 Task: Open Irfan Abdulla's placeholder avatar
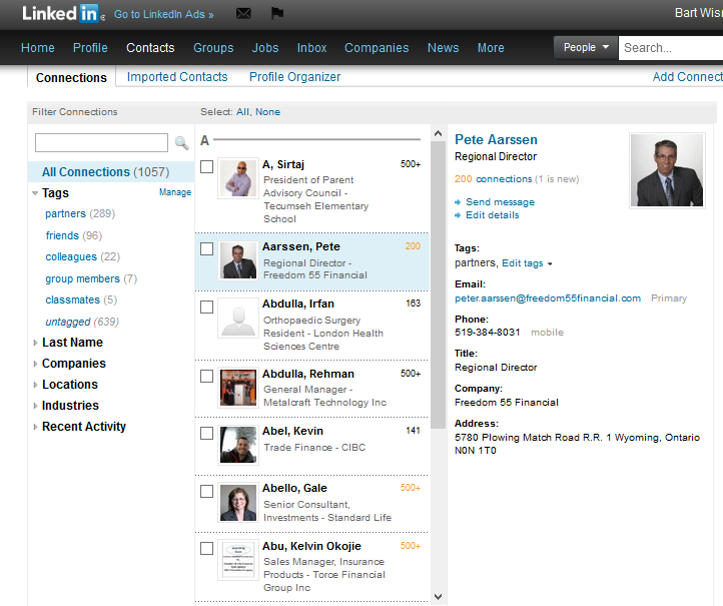[238, 318]
